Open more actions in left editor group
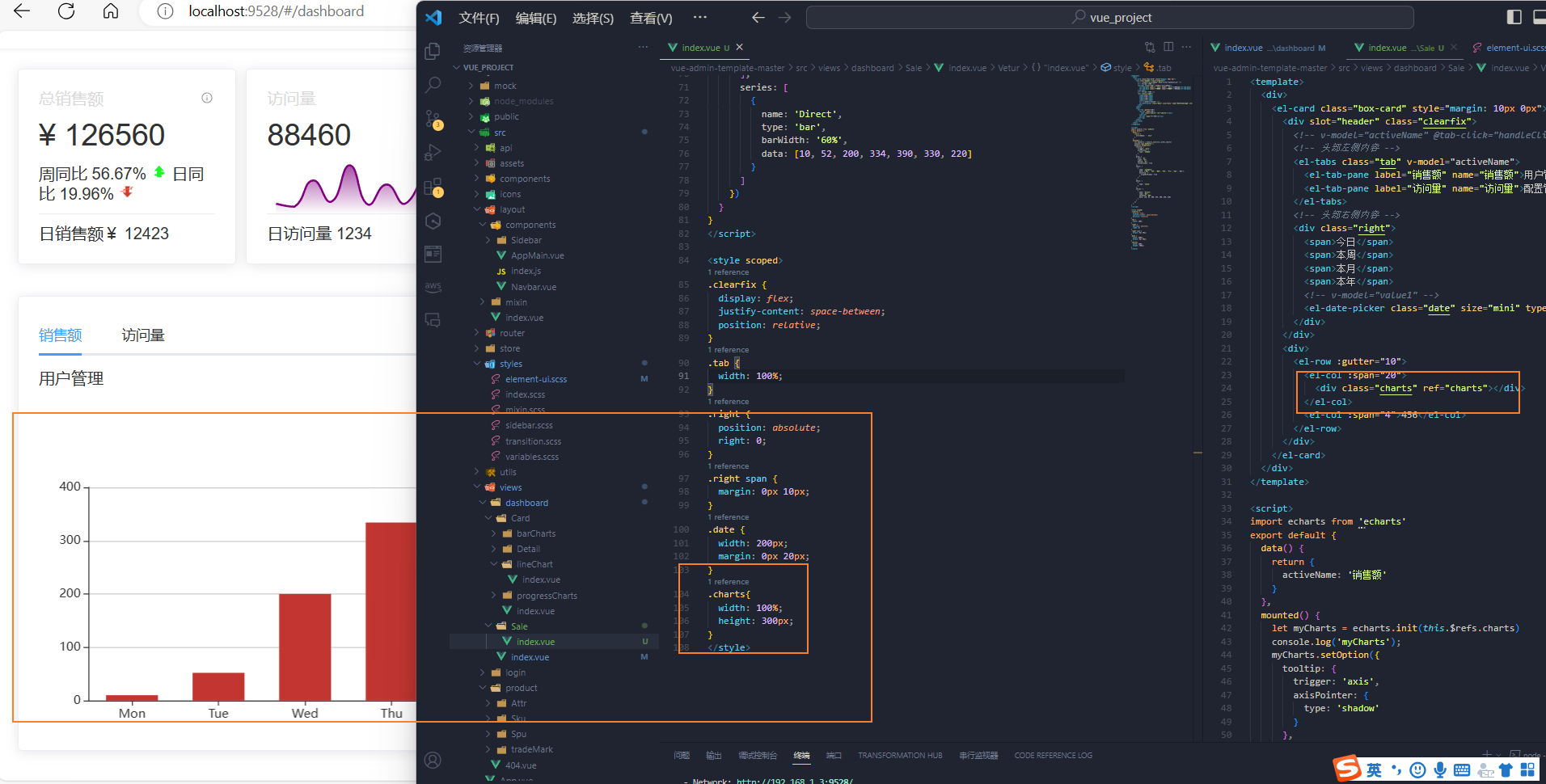The width and height of the screenshot is (1546, 784). pos(1187,47)
